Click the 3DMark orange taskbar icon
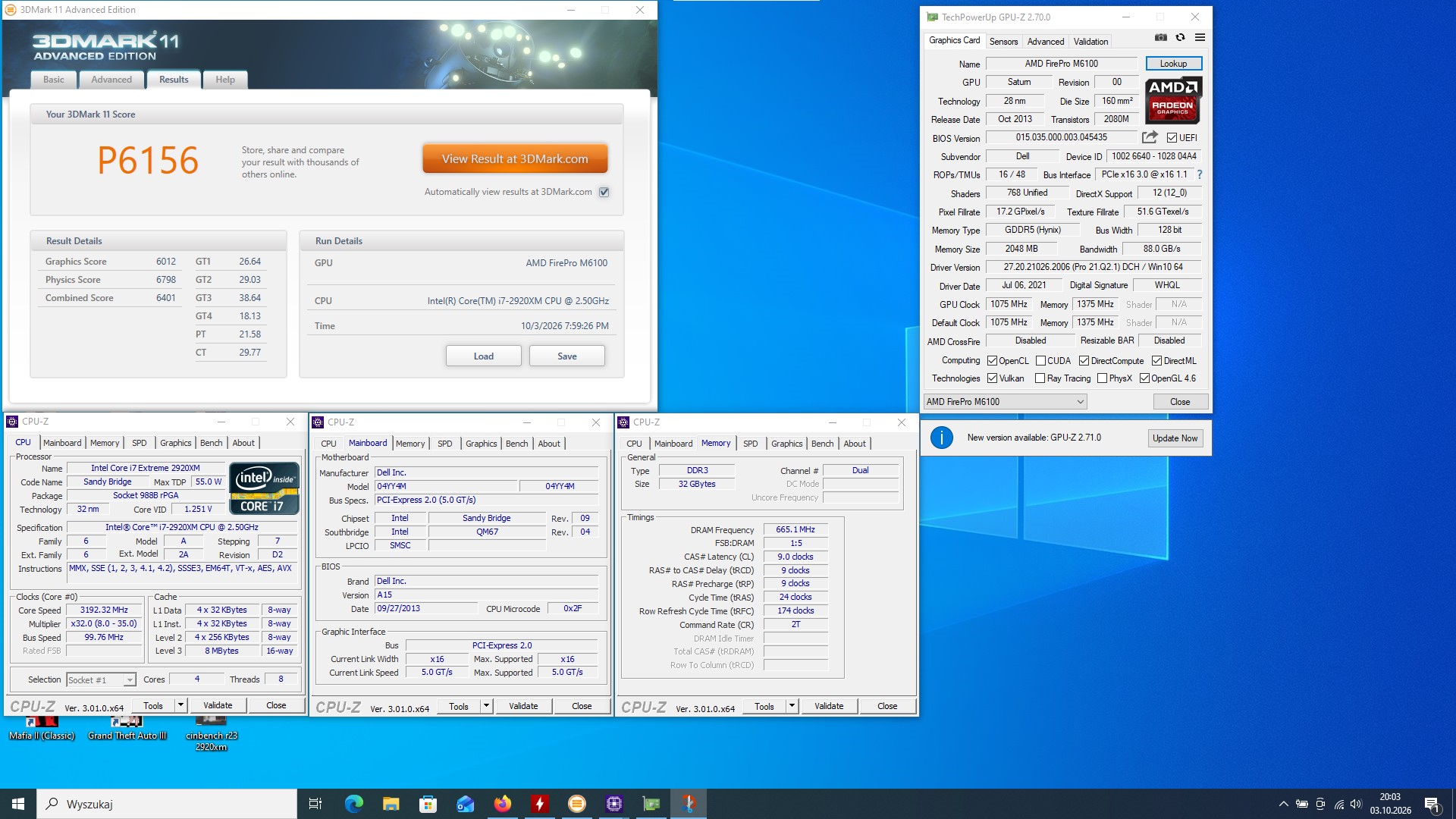The image size is (1456, 819). tap(576, 804)
